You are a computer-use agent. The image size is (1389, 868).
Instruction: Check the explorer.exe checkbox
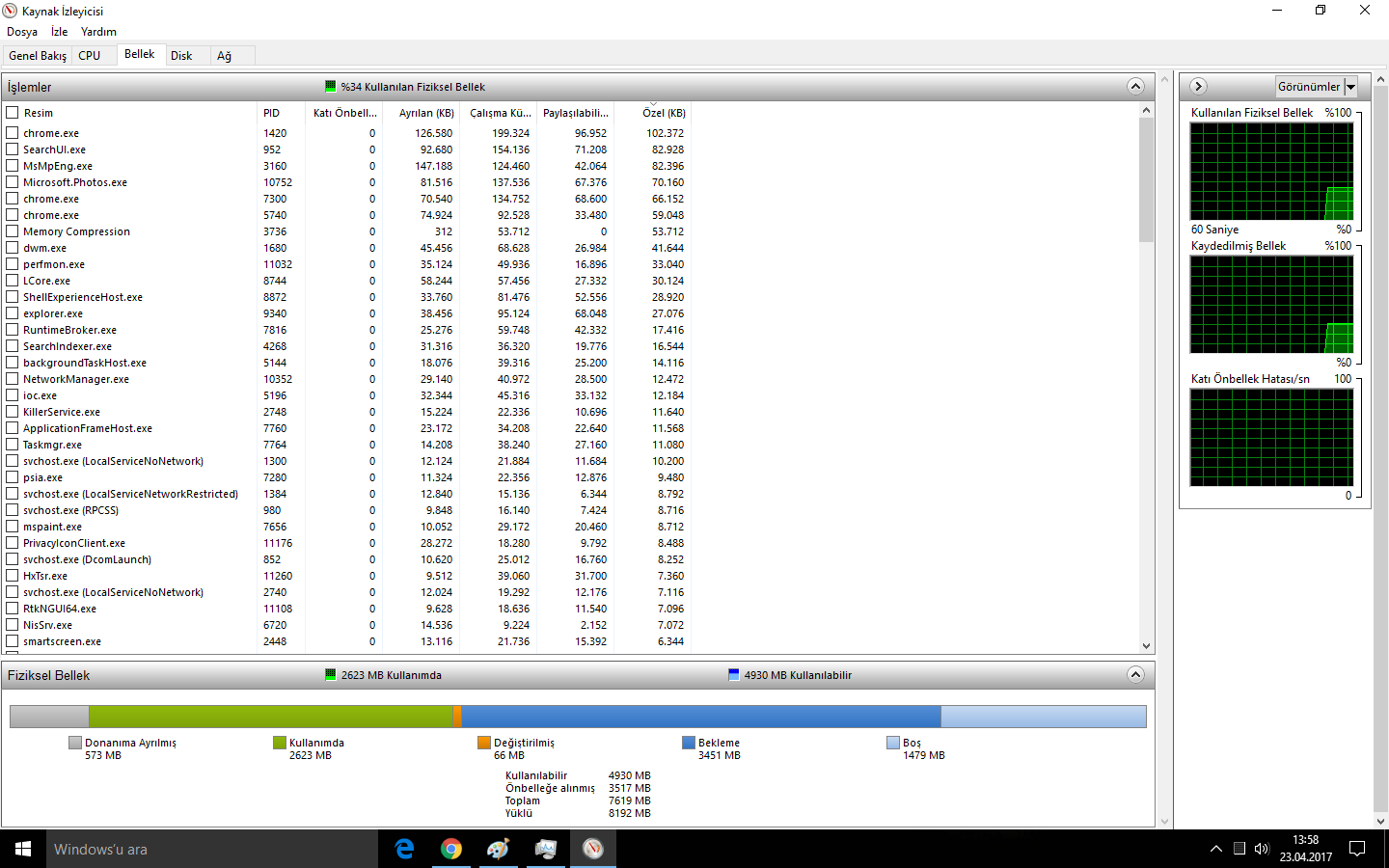point(13,313)
